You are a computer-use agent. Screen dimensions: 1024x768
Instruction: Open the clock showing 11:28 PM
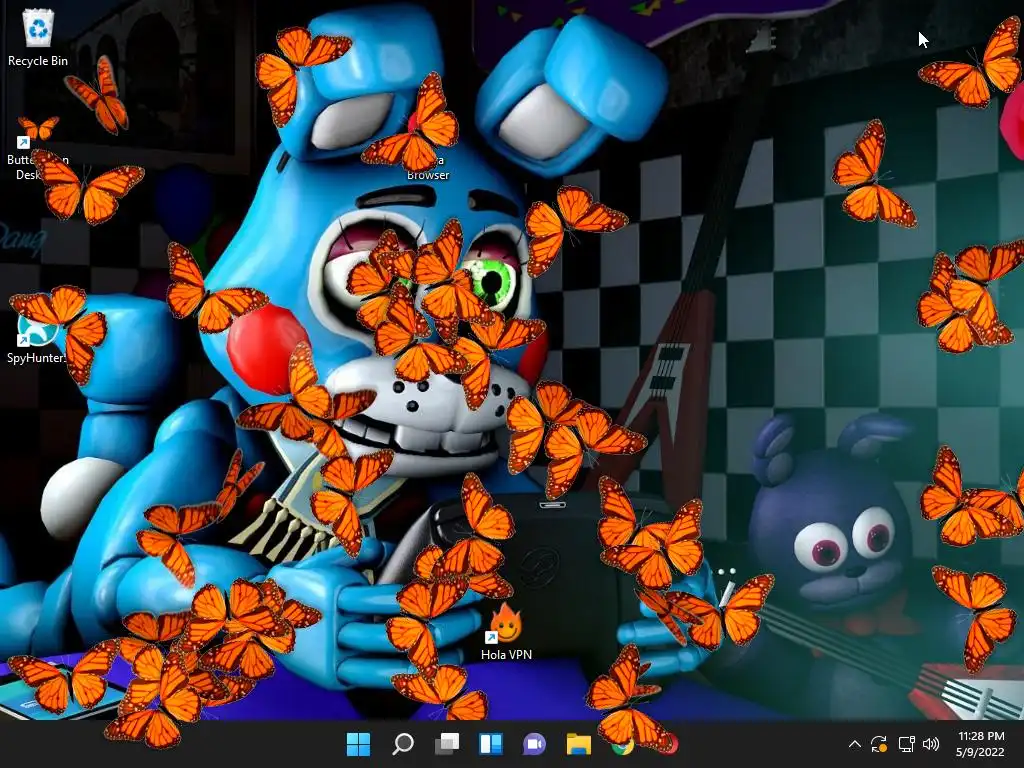coord(980,744)
